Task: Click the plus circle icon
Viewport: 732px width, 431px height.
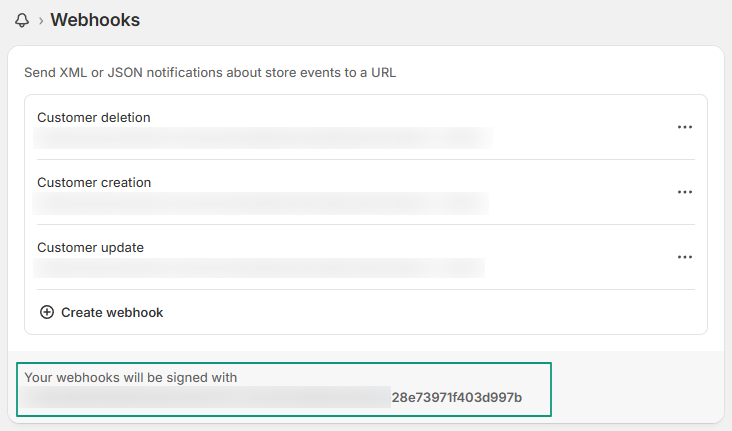Action: coord(47,312)
